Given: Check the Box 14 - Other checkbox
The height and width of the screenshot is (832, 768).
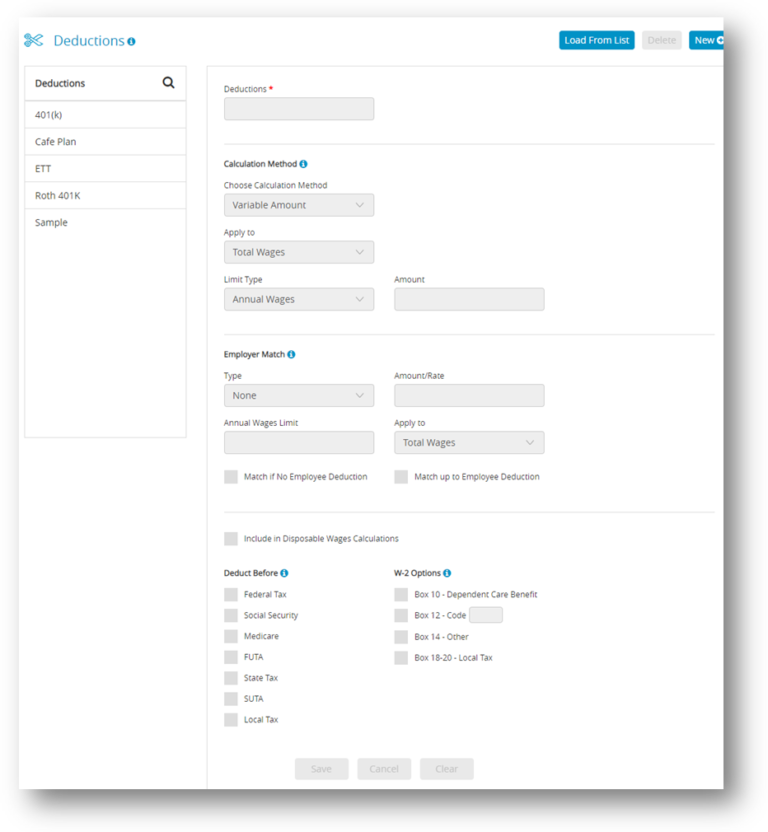Looking at the screenshot, I should [401, 637].
